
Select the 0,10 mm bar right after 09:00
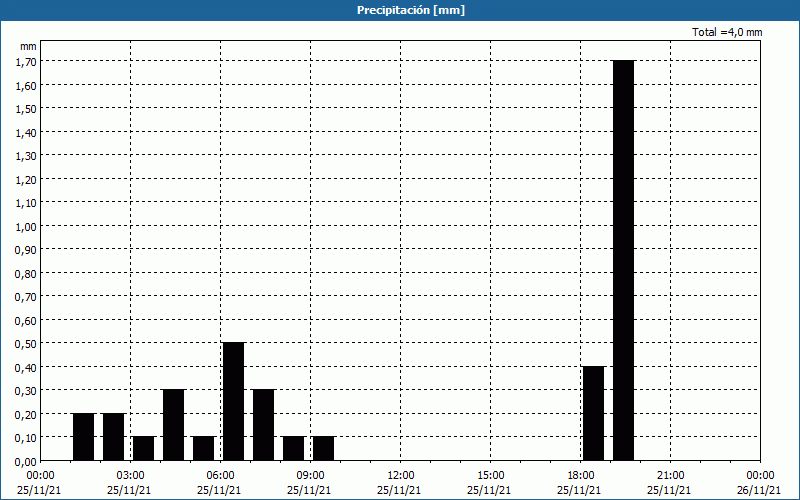pos(323,449)
